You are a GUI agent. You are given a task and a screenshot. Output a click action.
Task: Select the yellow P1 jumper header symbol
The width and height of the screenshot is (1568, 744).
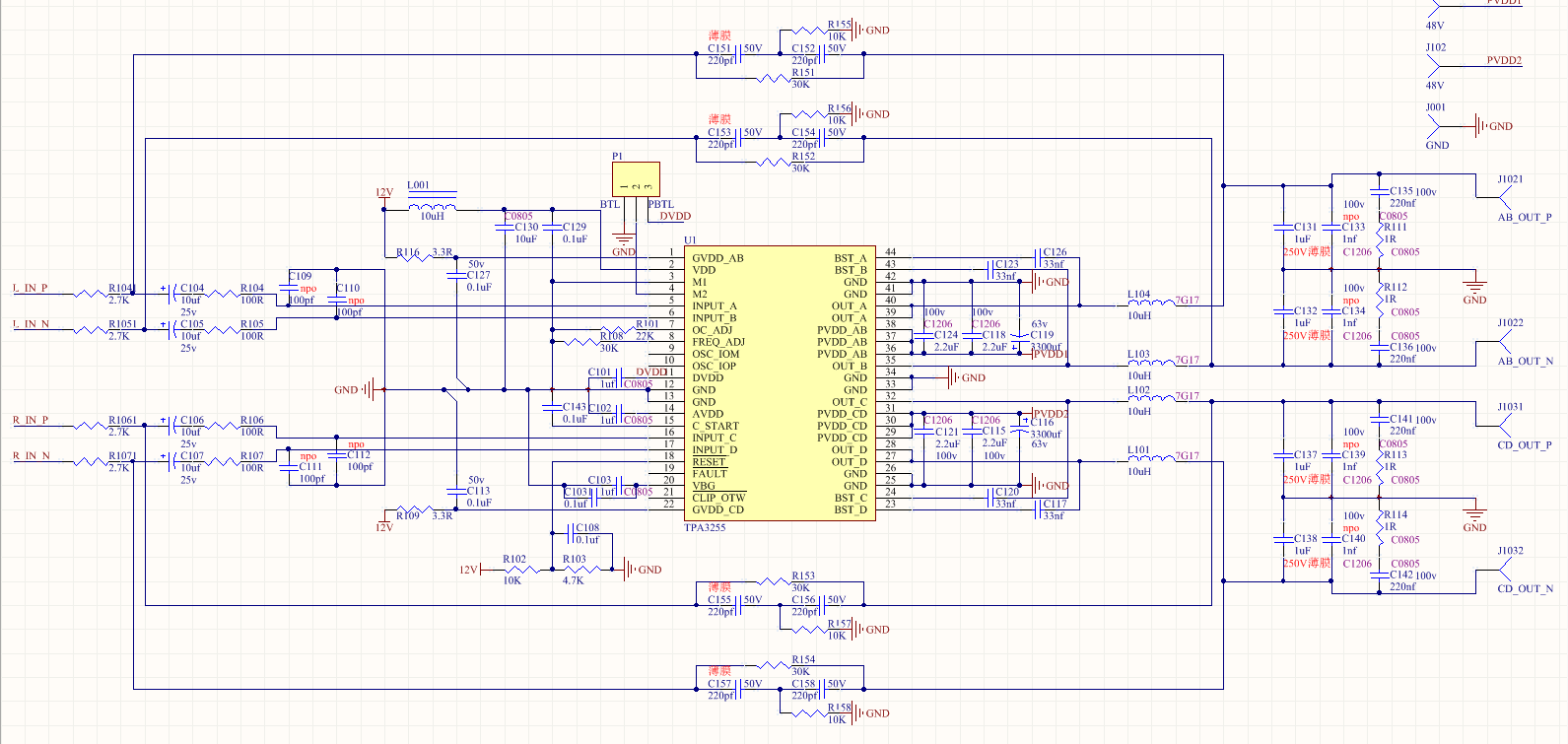click(636, 180)
